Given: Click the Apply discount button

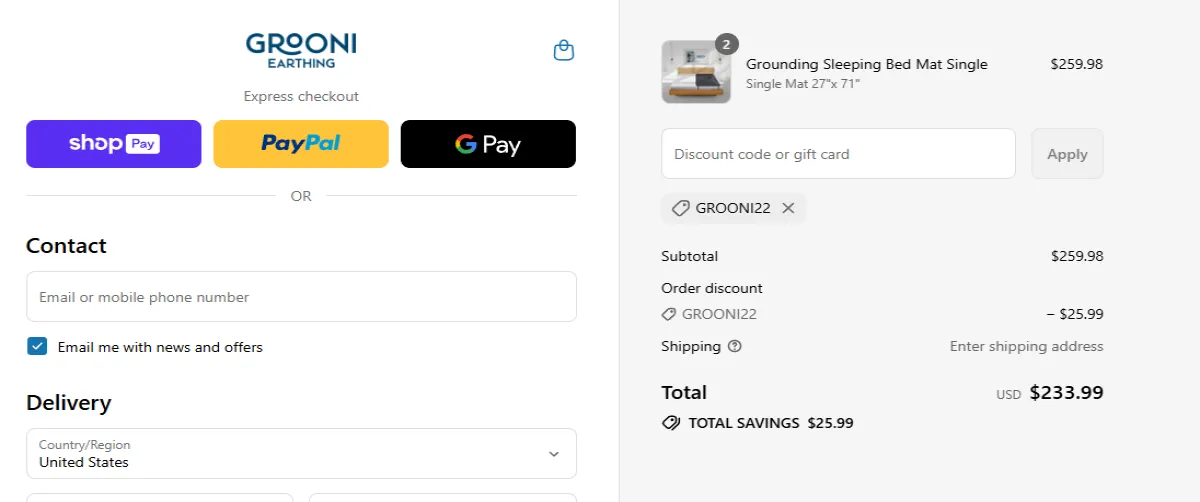Looking at the screenshot, I should pyautogui.click(x=1067, y=154).
